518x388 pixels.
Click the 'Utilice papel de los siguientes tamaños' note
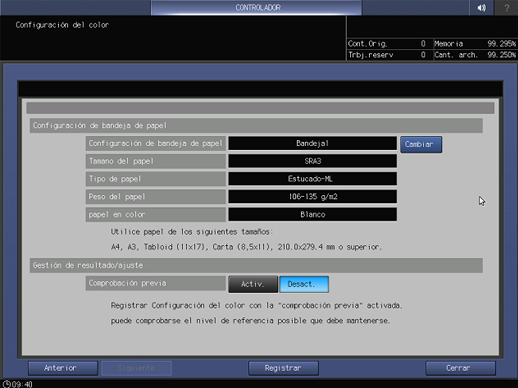tap(192, 232)
